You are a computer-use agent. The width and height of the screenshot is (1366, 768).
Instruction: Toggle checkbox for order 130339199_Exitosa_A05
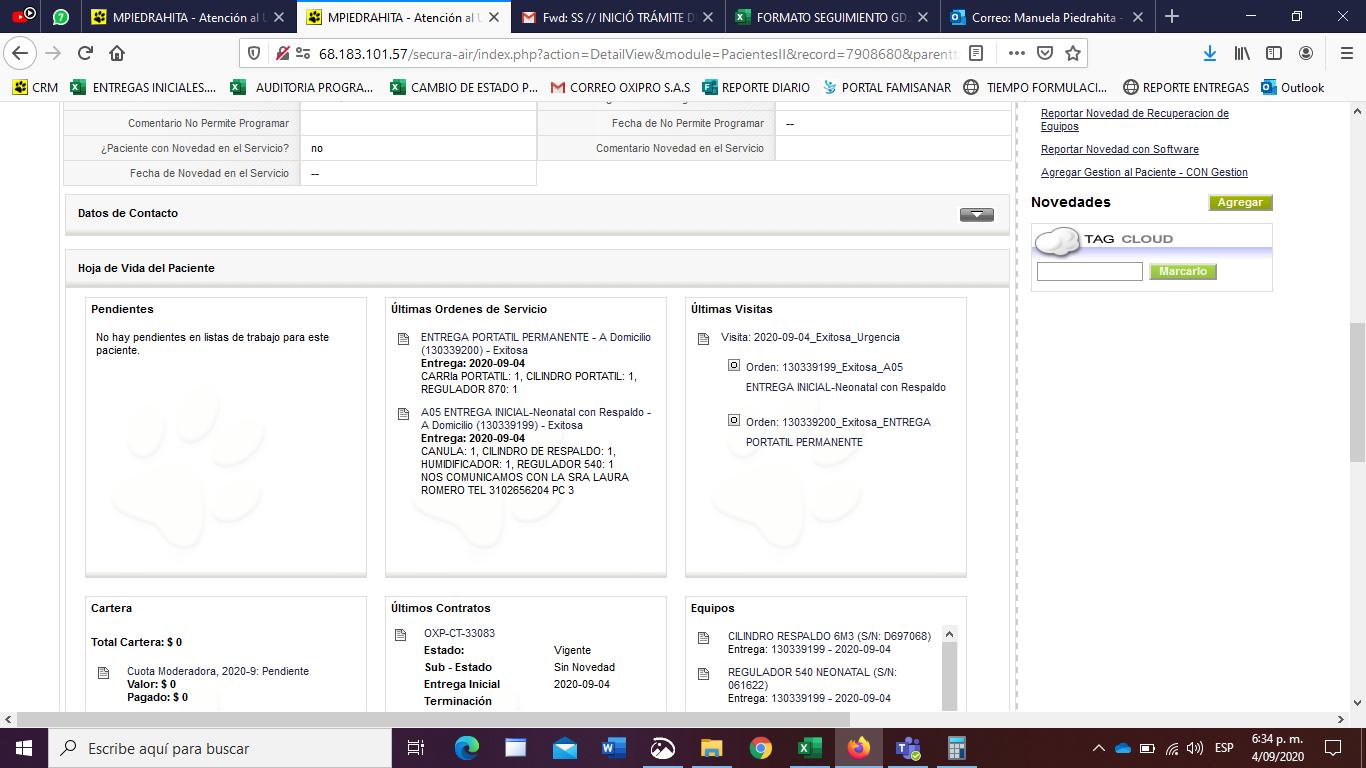pyautogui.click(x=734, y=366)
